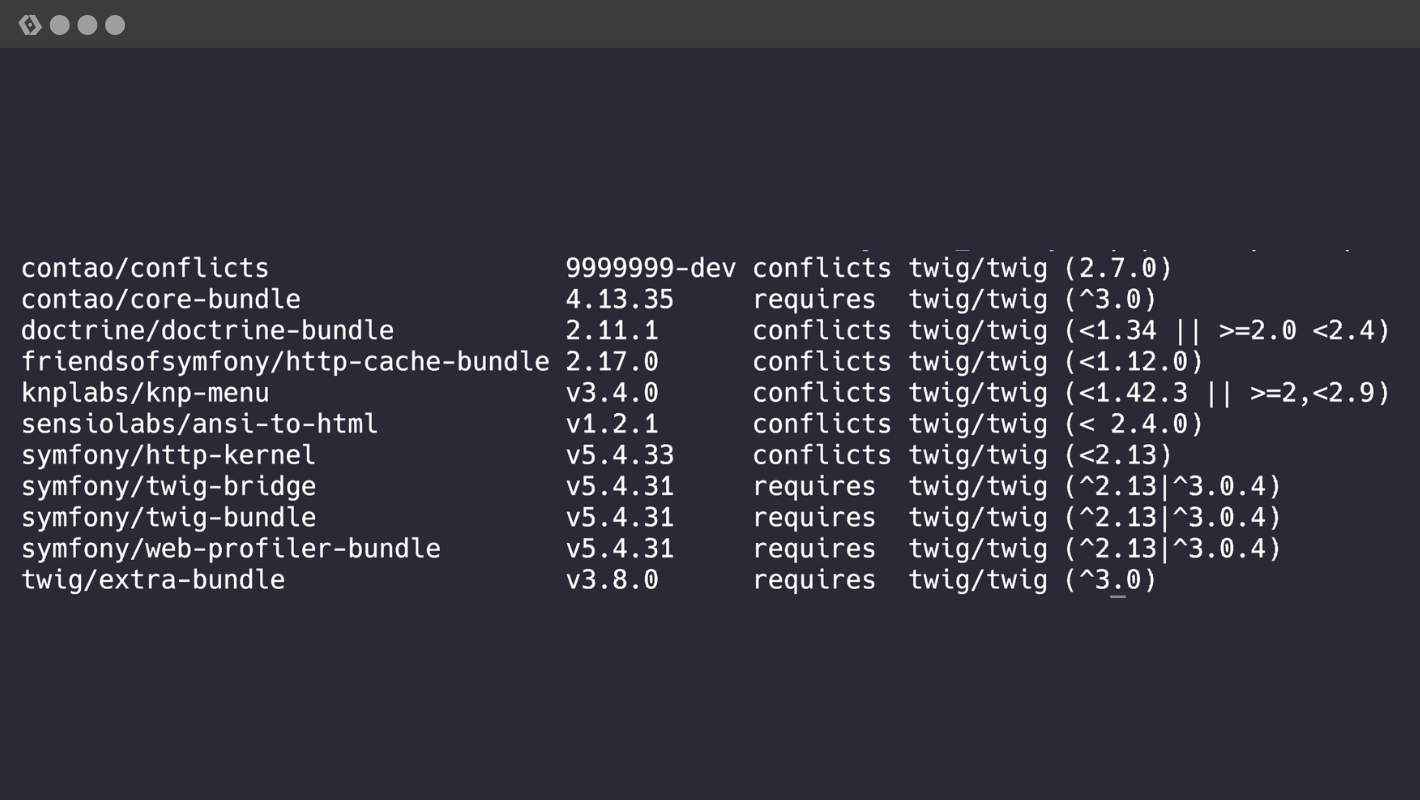Click the v5.4.33 version number

point(613,455)
